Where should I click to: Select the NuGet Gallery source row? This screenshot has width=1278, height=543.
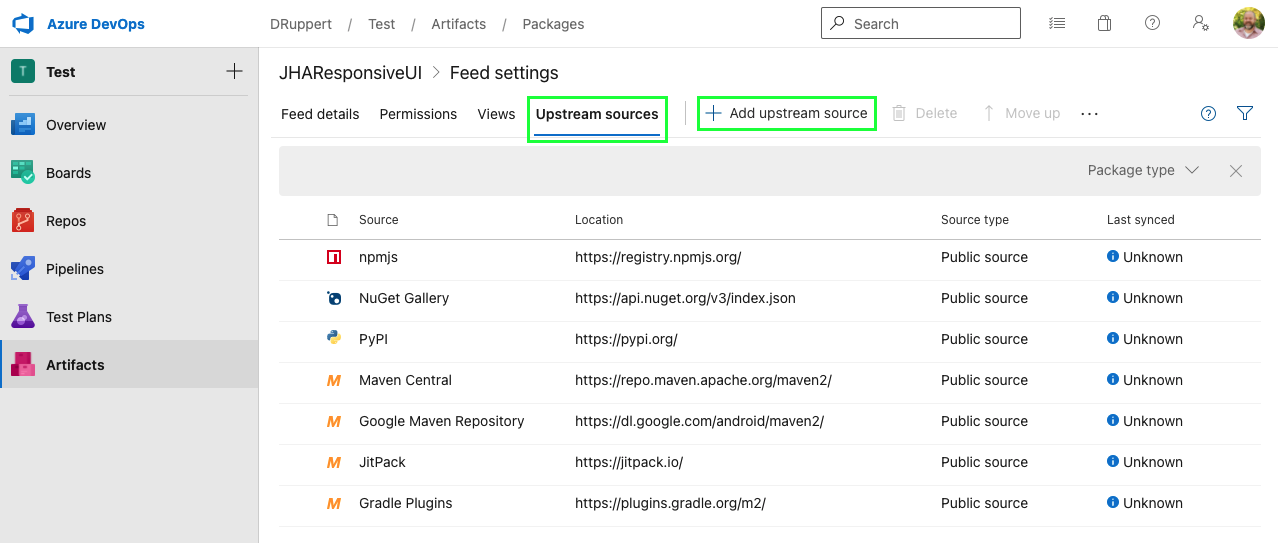[404, 298]
